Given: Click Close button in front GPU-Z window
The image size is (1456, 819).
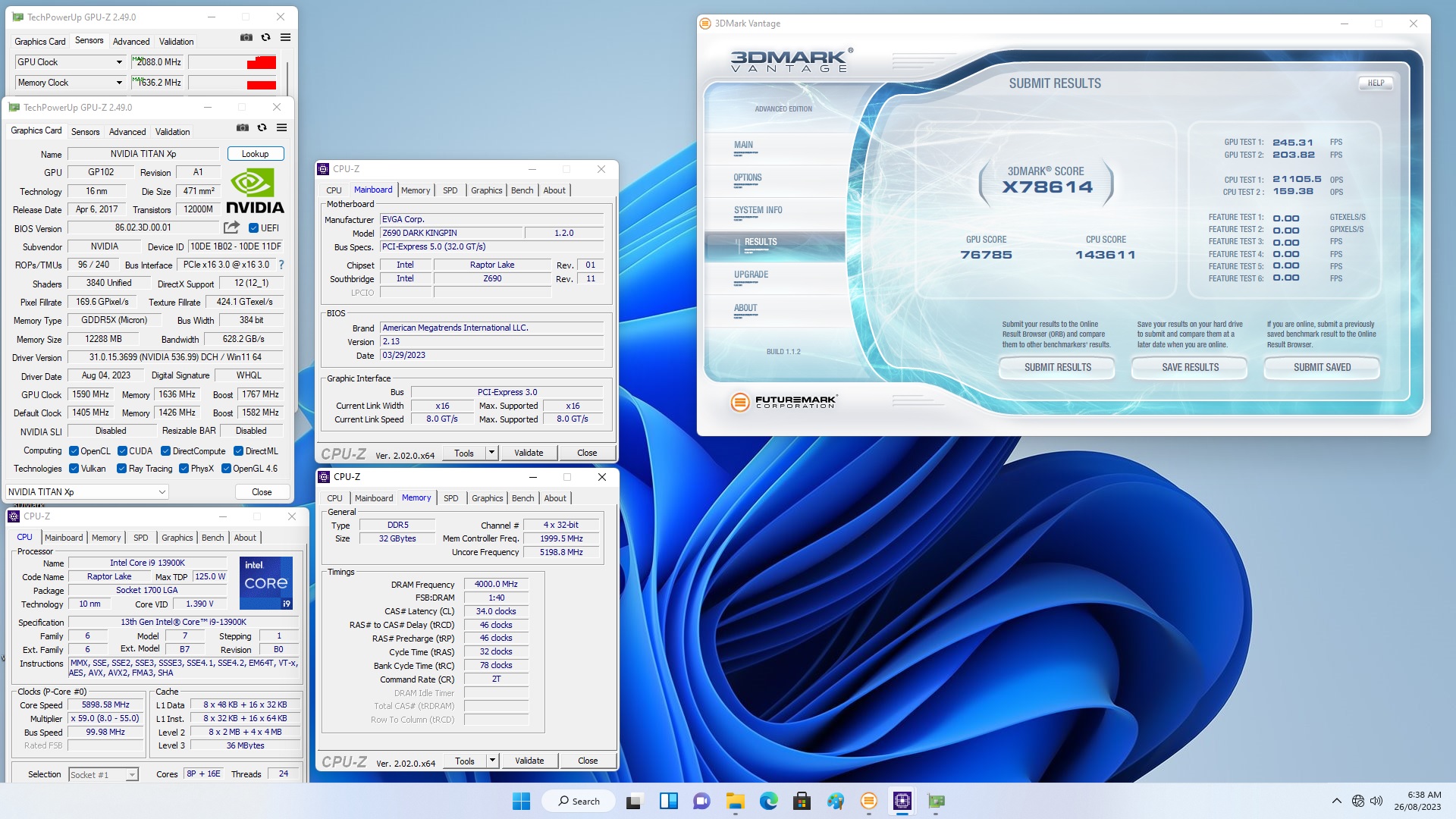Looking at the screenshot, I should pos(262,492).
